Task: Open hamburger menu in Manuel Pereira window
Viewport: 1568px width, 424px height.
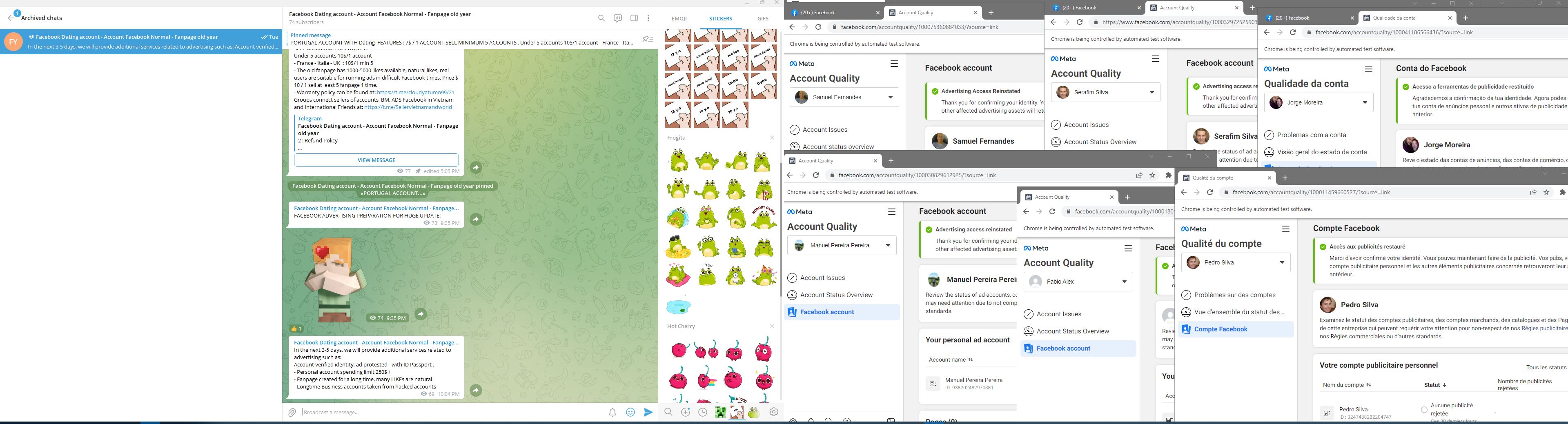Action: 891,212
